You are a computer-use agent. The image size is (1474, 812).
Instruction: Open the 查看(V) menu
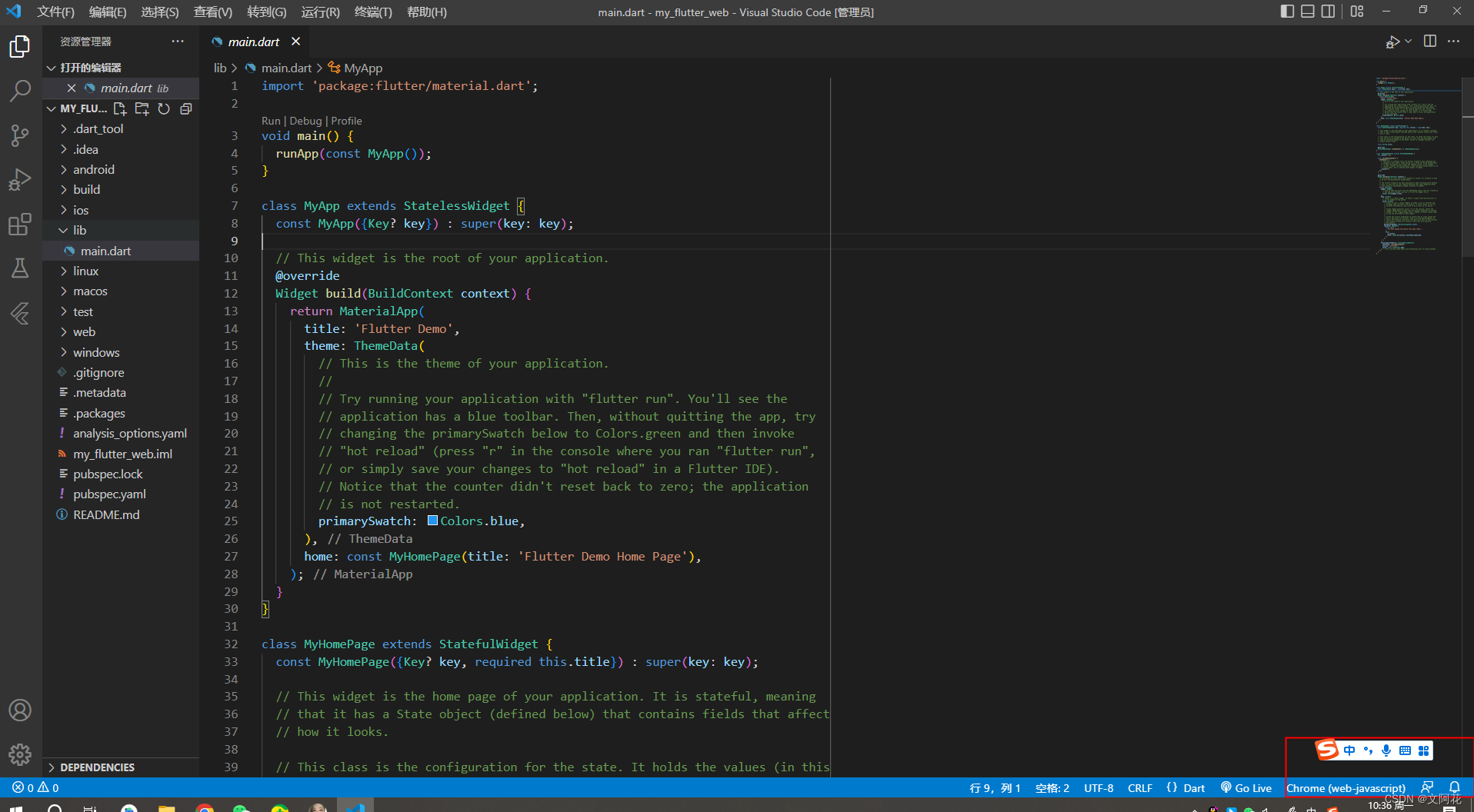point(213,12)
